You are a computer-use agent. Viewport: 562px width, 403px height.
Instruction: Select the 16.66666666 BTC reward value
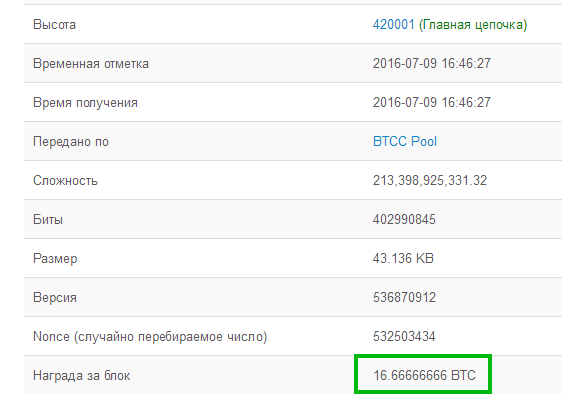coord(424,375)
